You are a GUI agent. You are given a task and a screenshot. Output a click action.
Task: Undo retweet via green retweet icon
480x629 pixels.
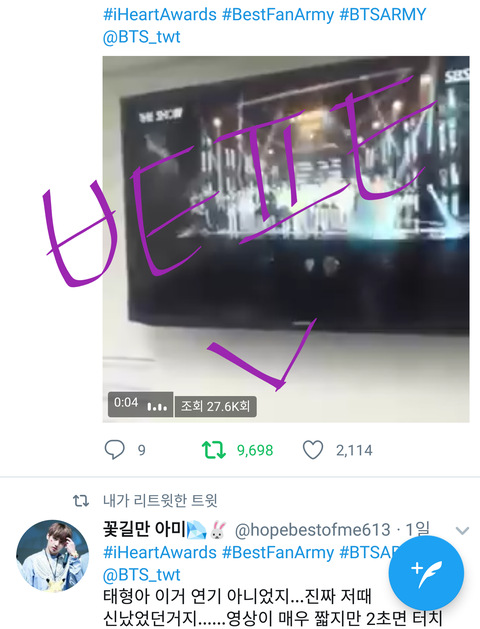pos(214,450)
